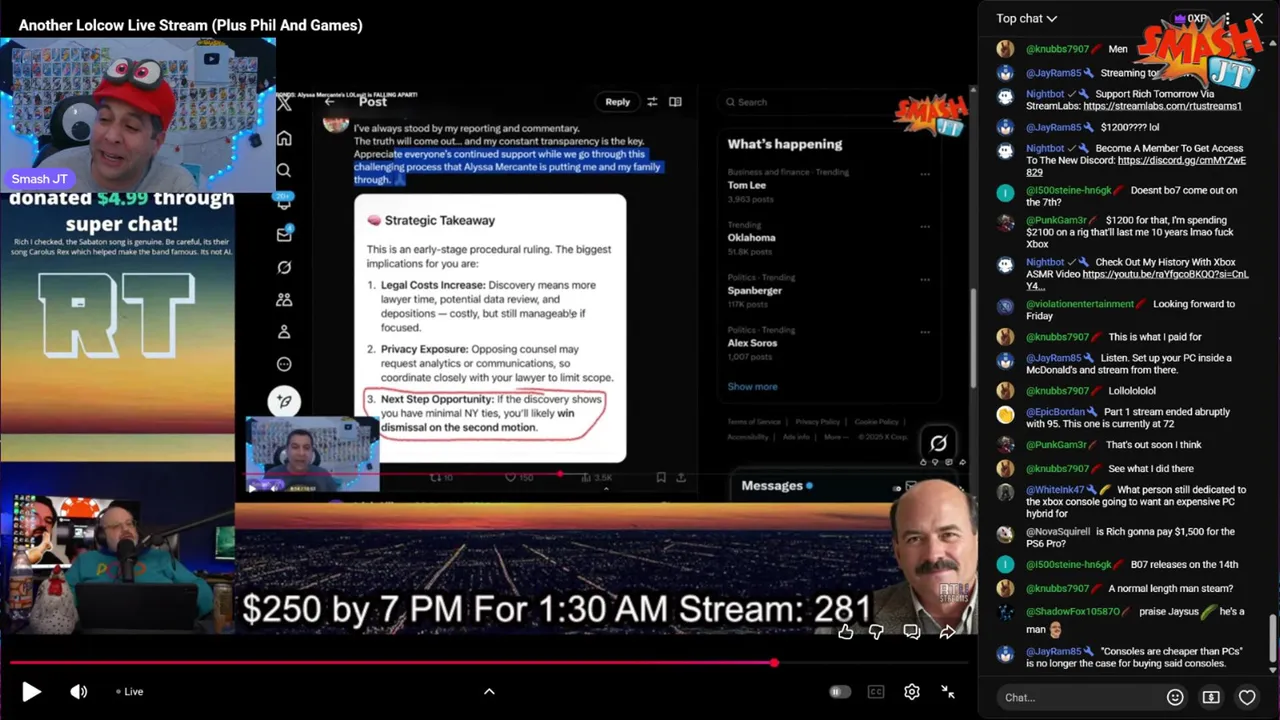Click Profile person icon in X sidebar
Image resolution: width=1280 pixels, height=720 pixels.
point(284,332)
